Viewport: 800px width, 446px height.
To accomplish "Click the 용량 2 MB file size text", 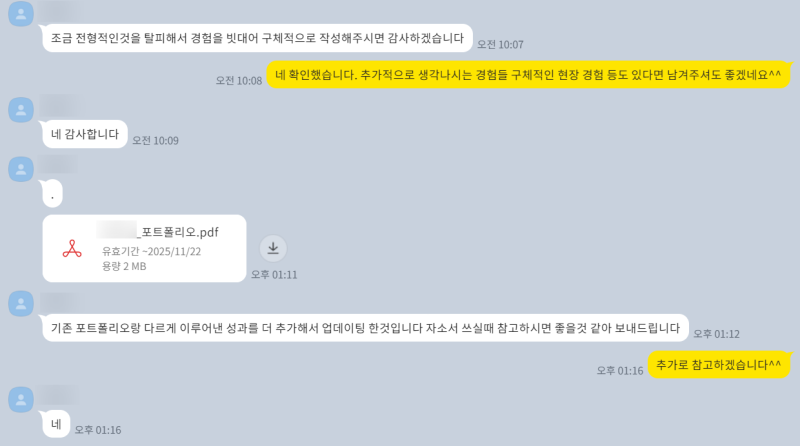I will click(124, 266).
